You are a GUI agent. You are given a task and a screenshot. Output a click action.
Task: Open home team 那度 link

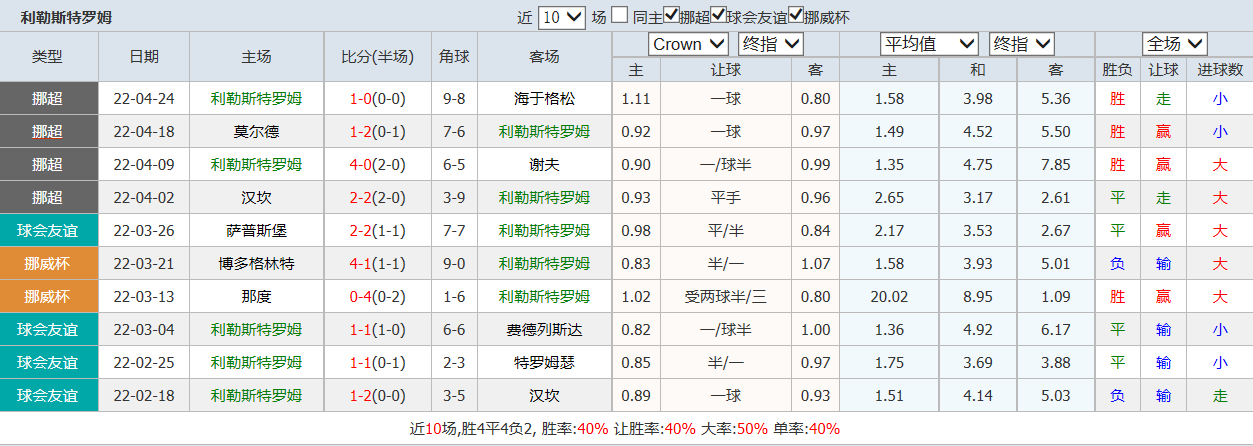256,296
